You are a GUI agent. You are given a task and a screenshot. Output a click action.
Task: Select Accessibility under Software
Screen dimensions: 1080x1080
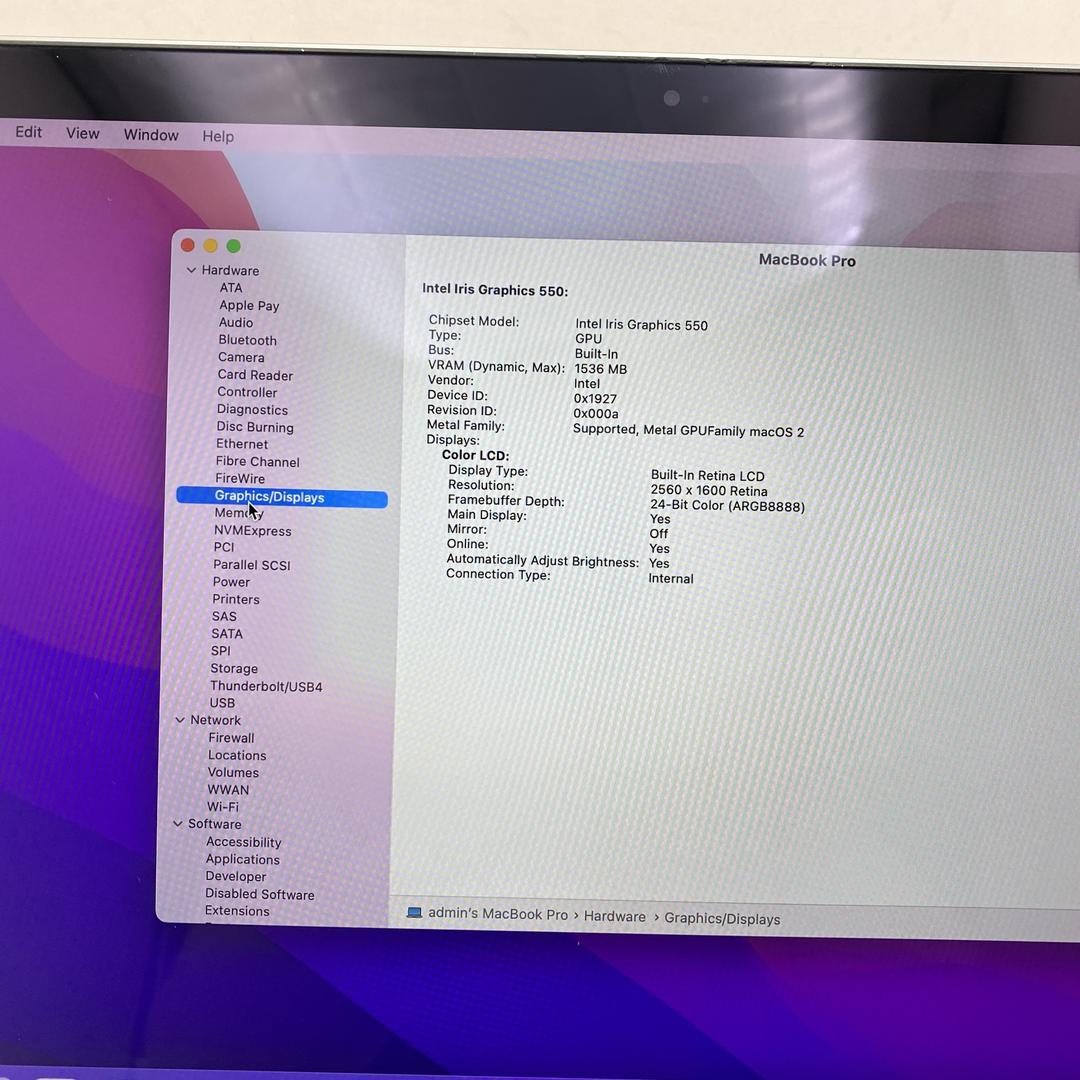(x=243, y=842)
